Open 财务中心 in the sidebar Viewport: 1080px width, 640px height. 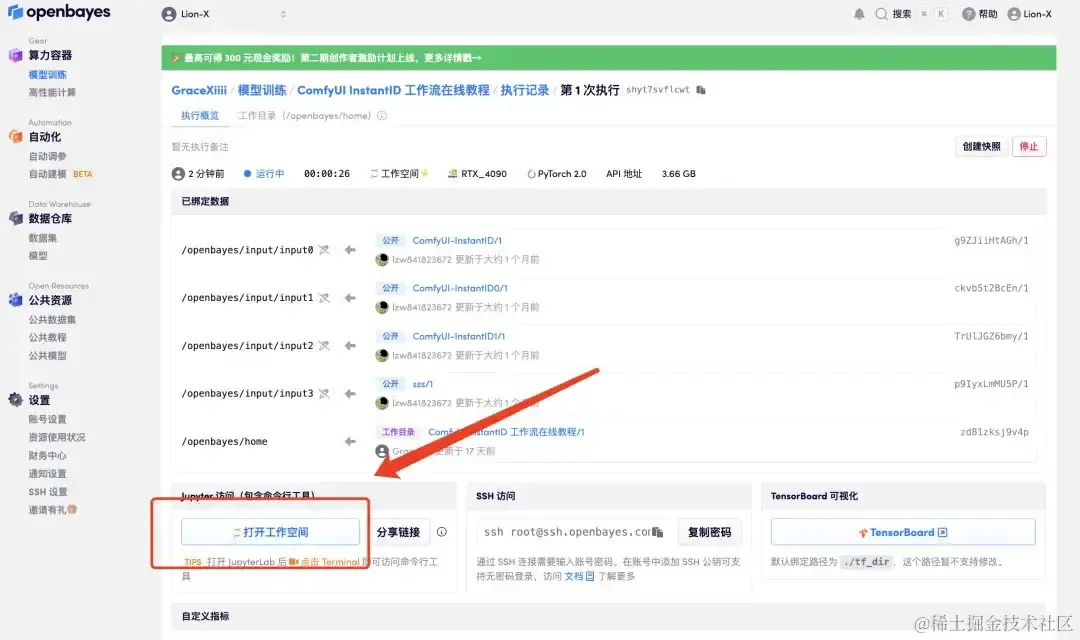[48, 455]
